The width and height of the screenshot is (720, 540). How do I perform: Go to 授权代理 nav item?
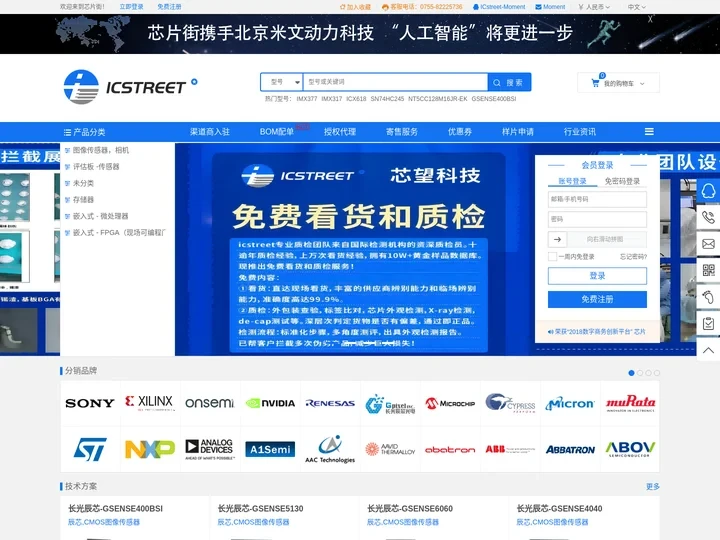coord(340,132)
